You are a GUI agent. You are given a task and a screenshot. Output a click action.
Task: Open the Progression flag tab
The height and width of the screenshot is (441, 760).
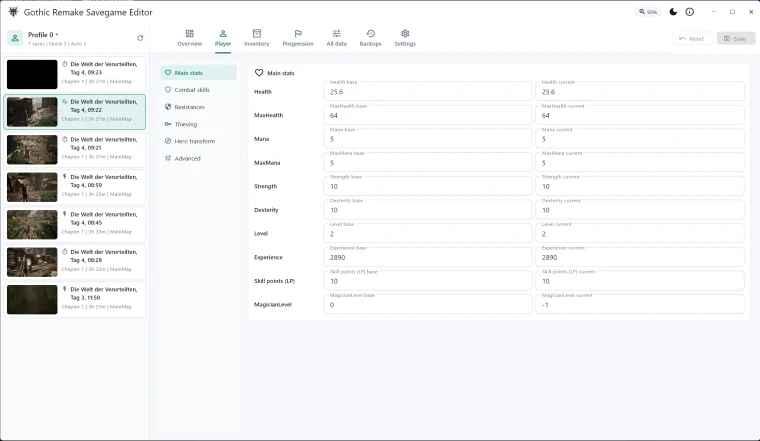point(298,38)
